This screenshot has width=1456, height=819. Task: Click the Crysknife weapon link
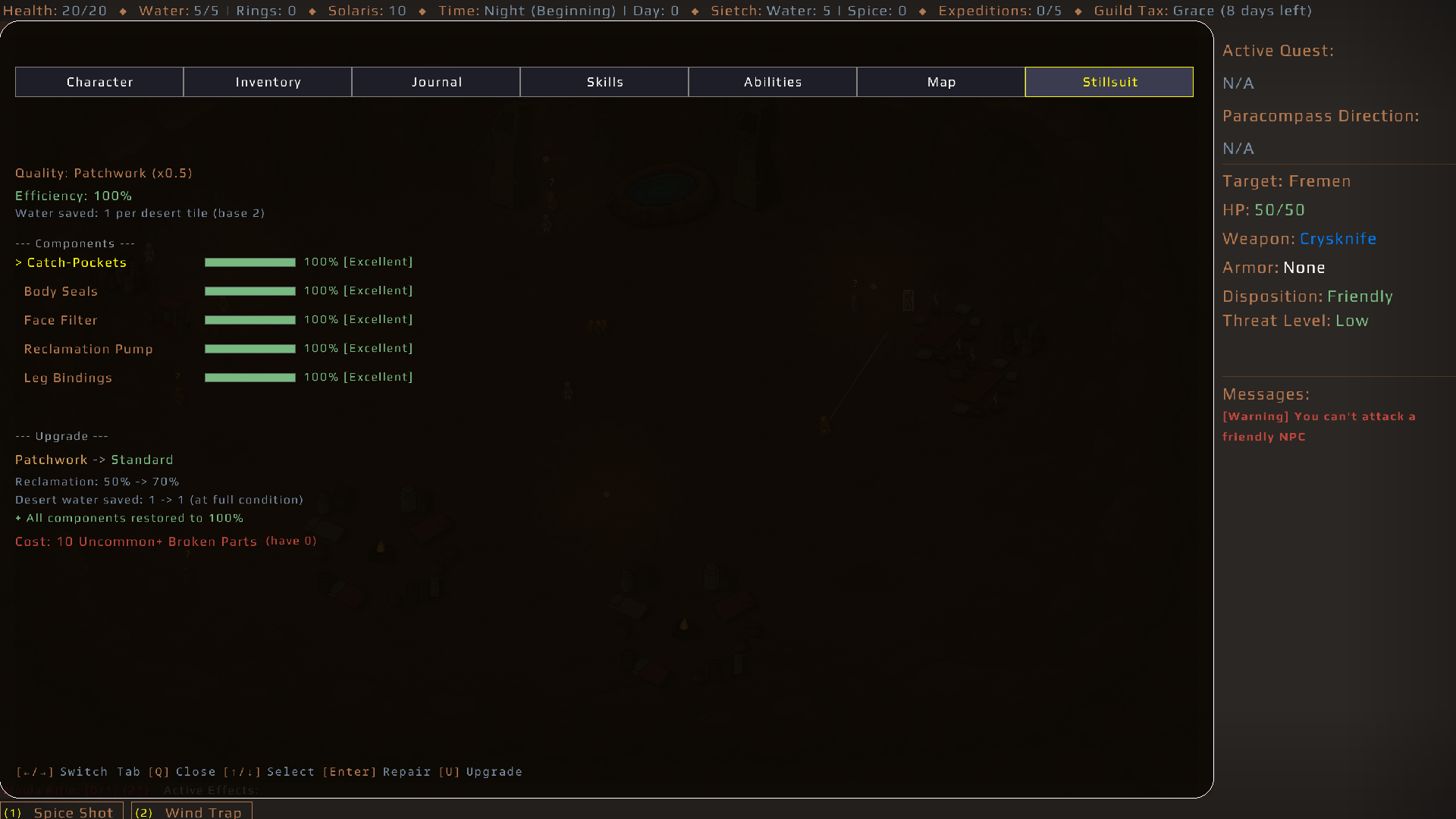tap(1338, 239)
